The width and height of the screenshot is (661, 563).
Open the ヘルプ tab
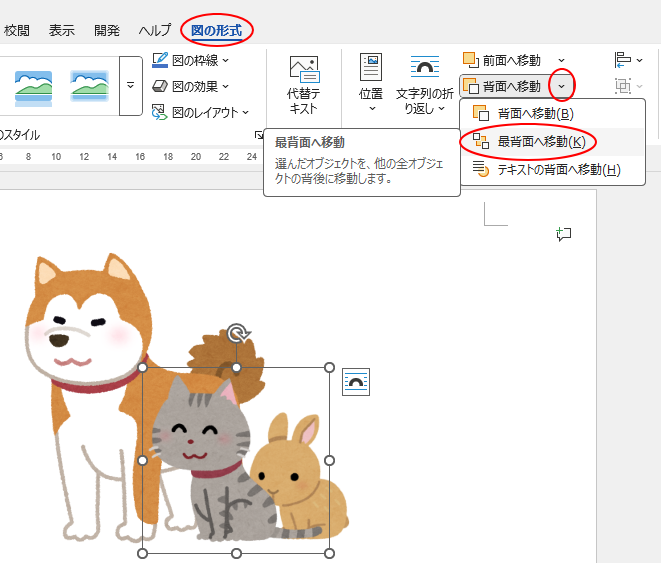[x=155, y=30]
